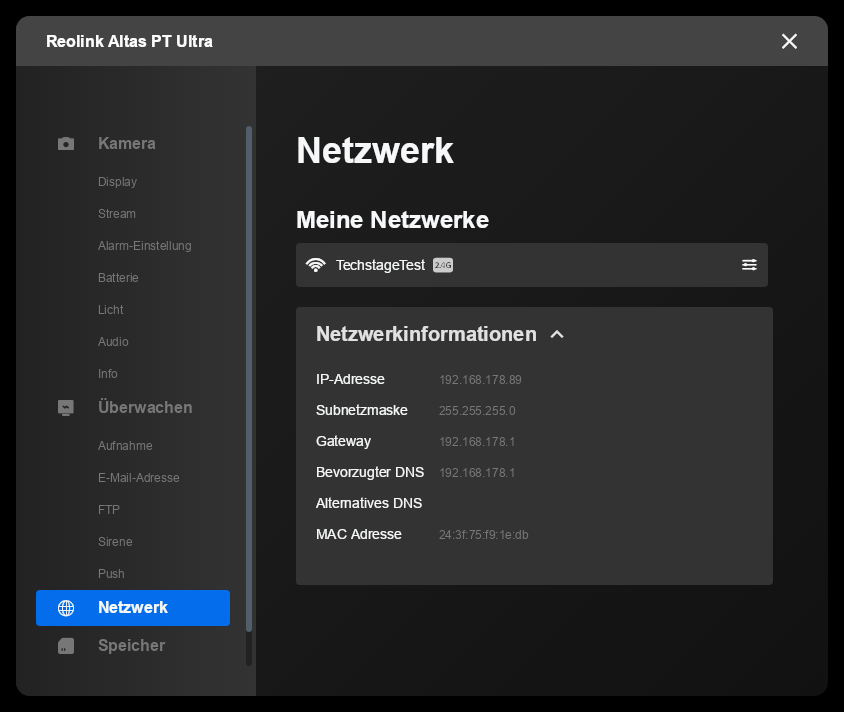Click the camera icon beside Kamera
844x712 pixels.
[x=66, y=144]
